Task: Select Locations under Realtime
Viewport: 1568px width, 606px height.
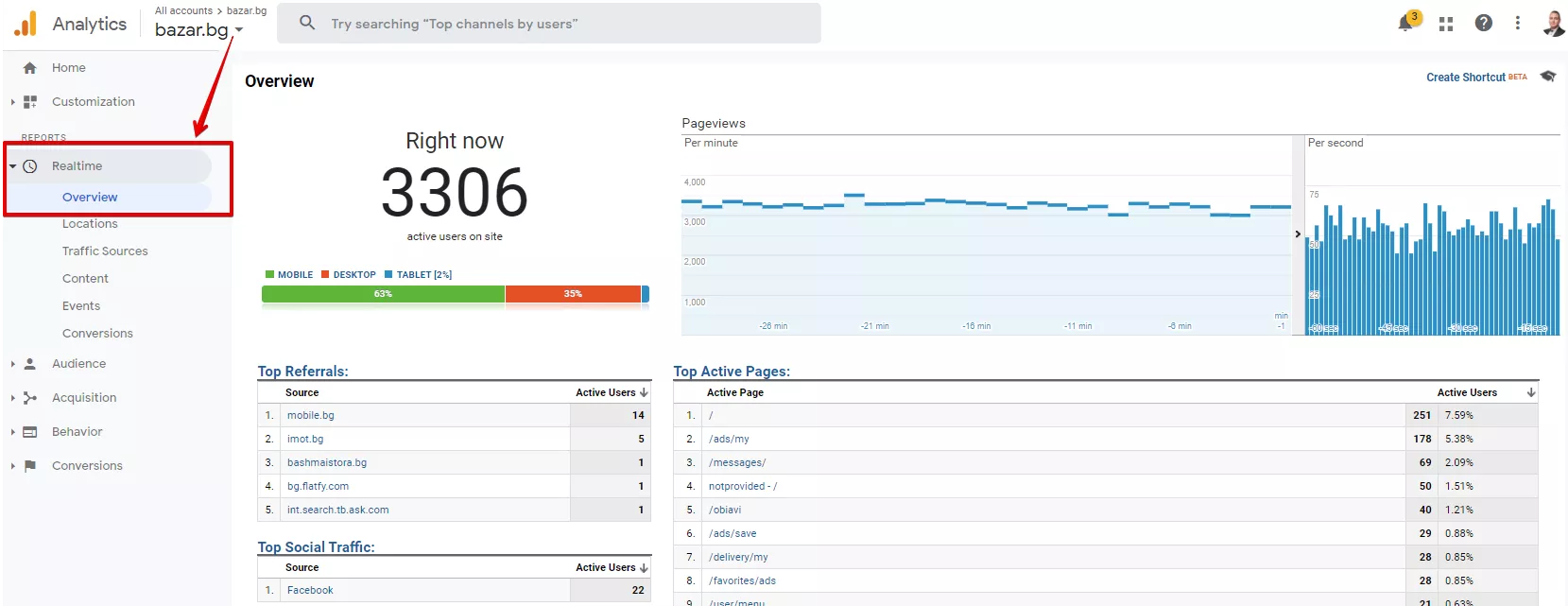Action: [x=90, y=224]
